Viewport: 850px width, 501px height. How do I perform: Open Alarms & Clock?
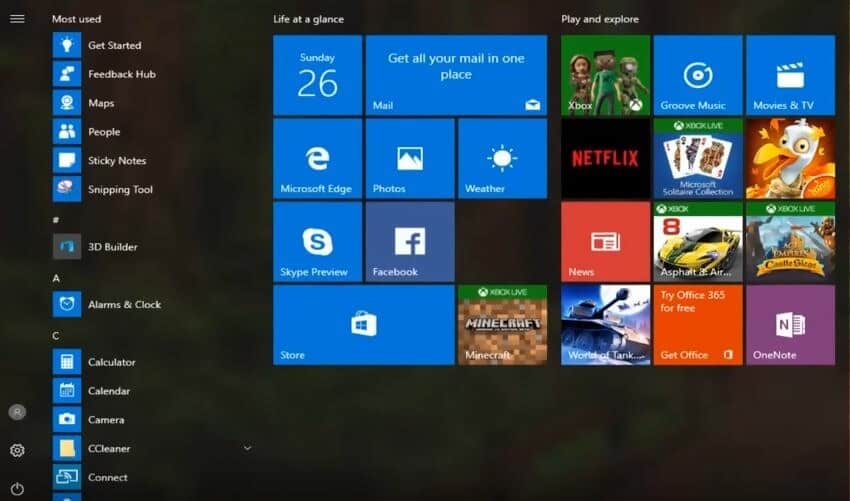tap(154, 304)
